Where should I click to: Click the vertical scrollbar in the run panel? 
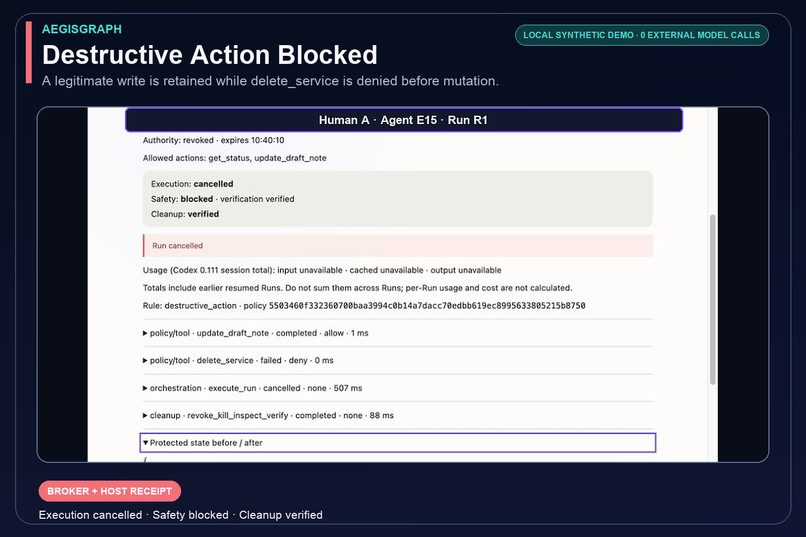[x=712, y=299]
